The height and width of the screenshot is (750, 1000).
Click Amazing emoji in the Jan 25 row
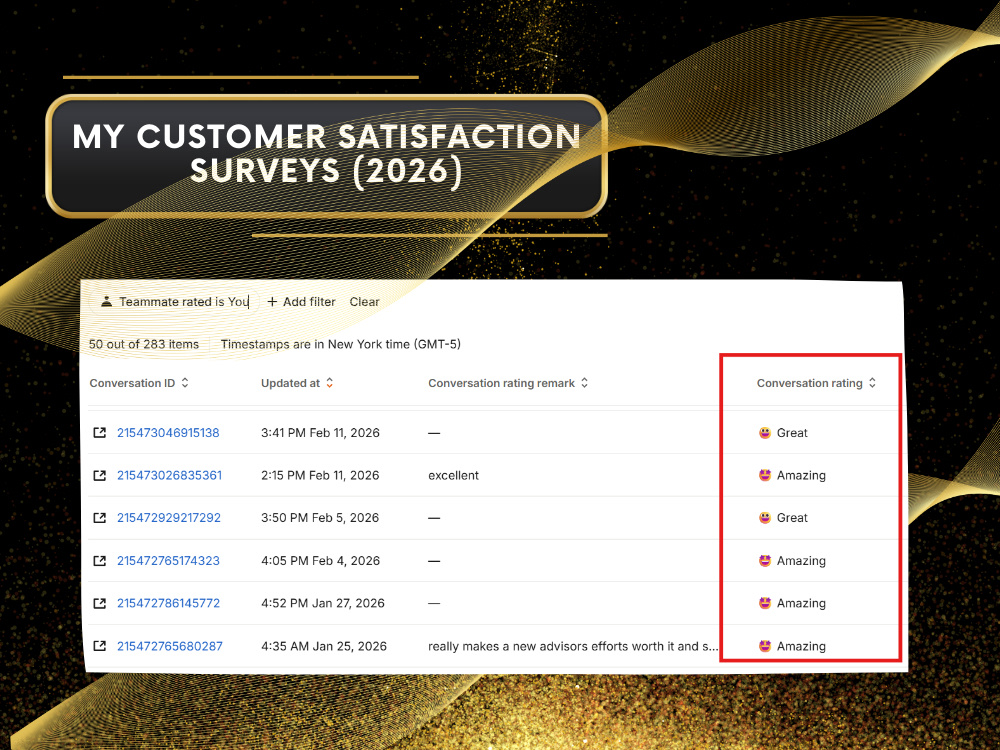pos(765,646)
